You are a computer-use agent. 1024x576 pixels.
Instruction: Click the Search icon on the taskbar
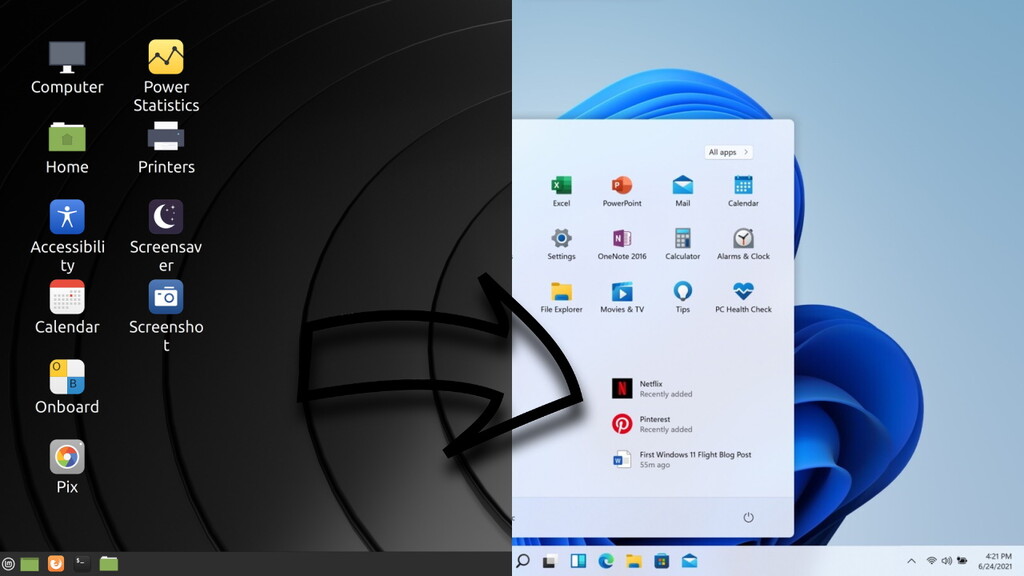tap(521, 562)
